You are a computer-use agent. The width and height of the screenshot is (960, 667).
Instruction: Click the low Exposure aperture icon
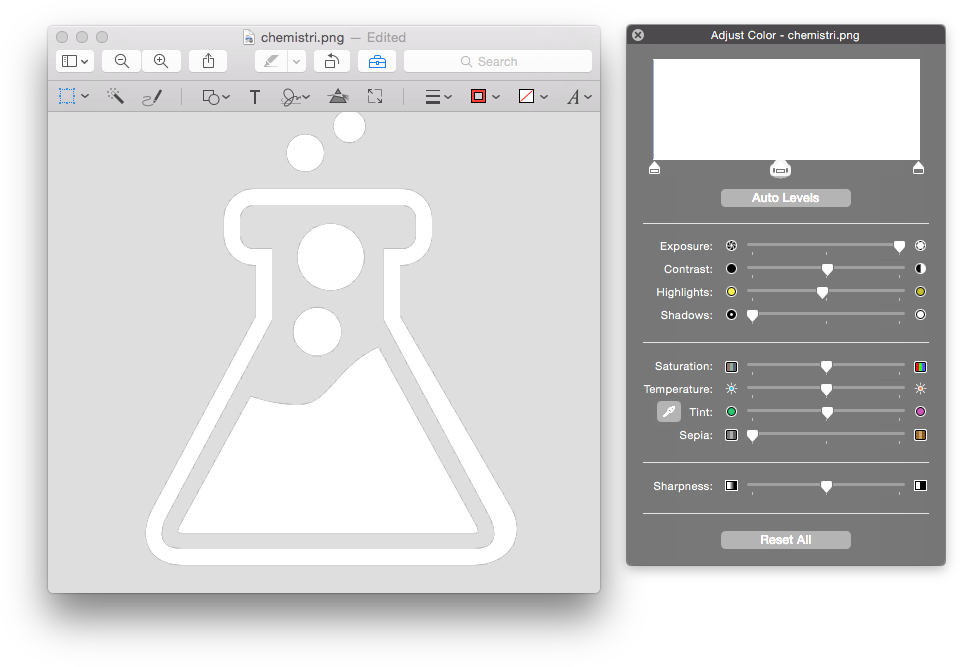732,246
